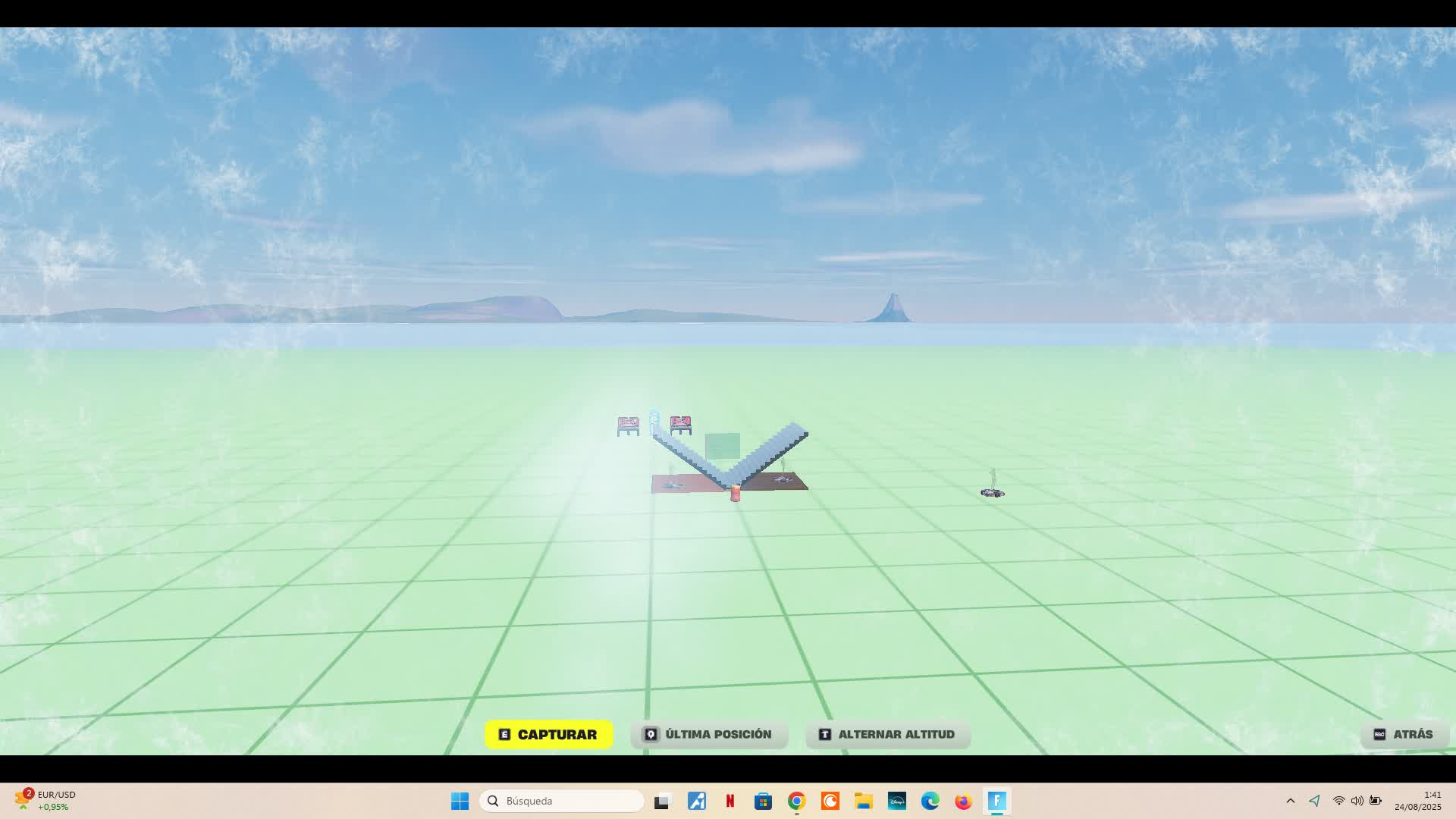Open Firefox from the taskbar
This screenshot has height=819, width=1456.
(963, 801)
